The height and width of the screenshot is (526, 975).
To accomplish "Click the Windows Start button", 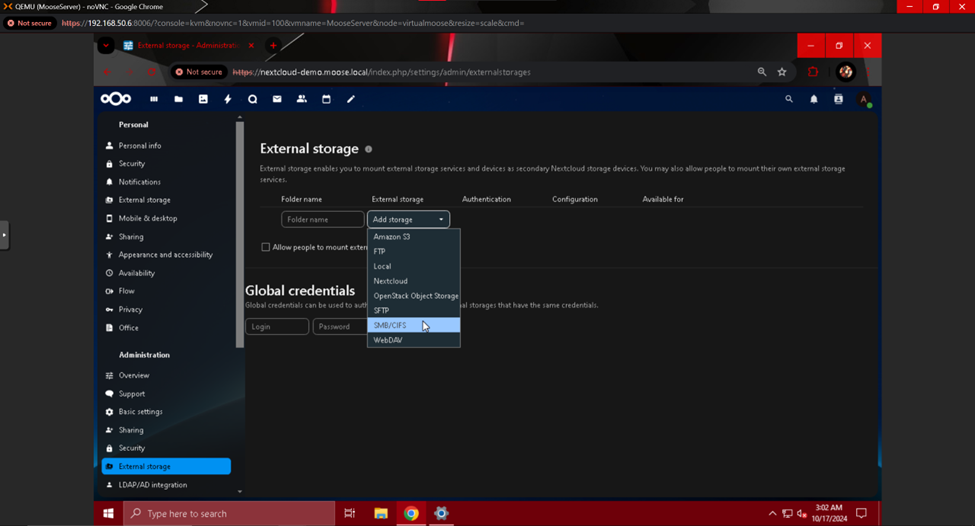I will (x=108, y=514).
